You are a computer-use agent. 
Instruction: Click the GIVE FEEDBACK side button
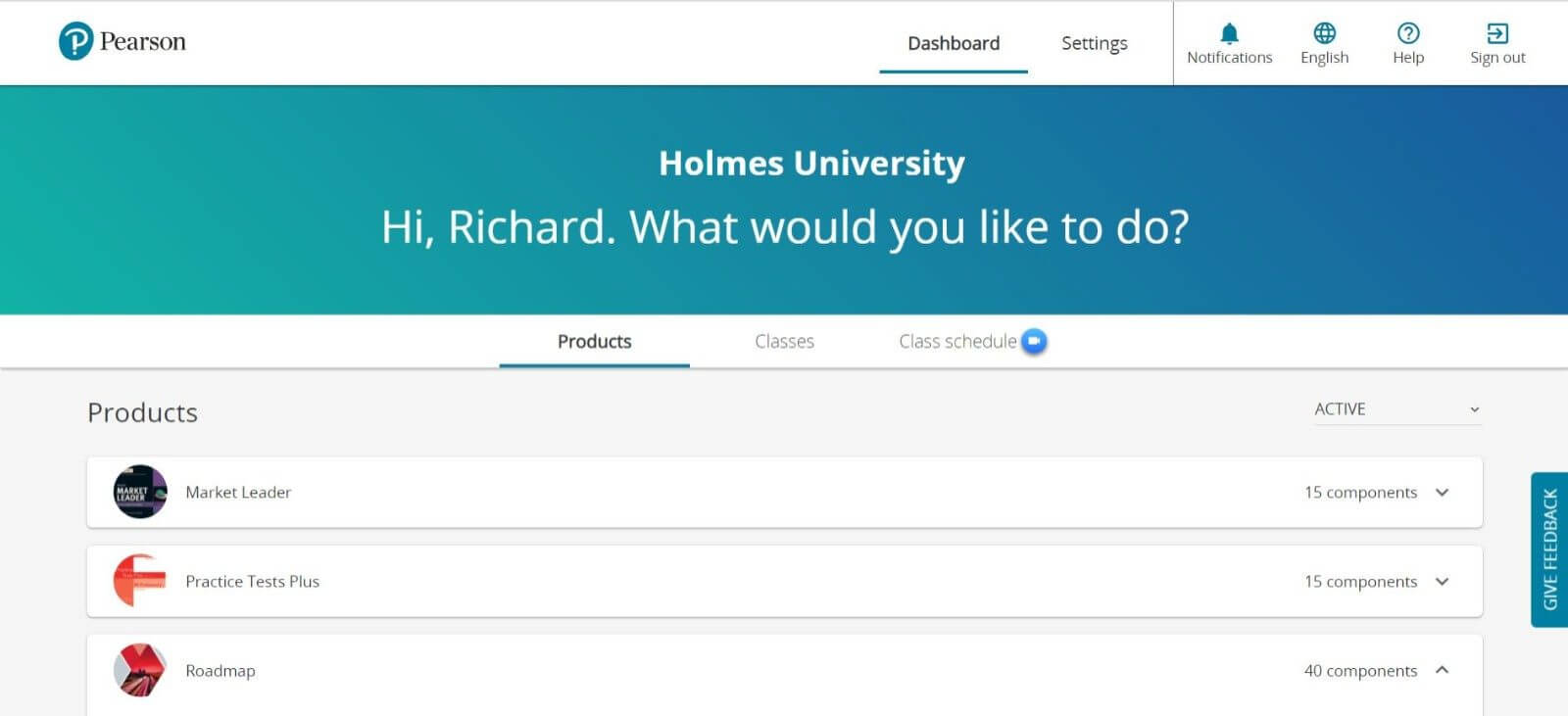pos(1549,549)
